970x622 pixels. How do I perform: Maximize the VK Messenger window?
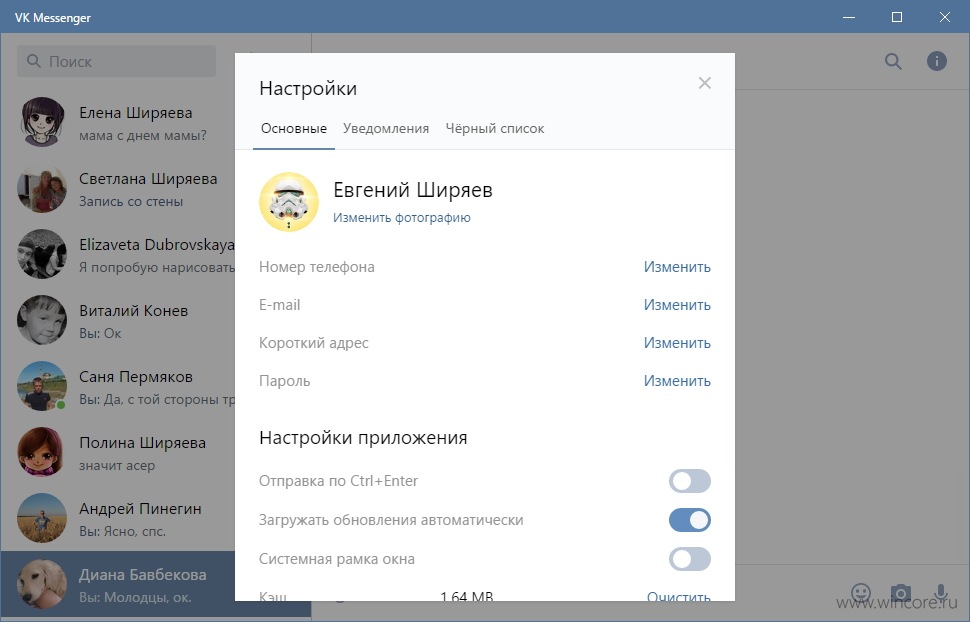click(x=896, y=17)
